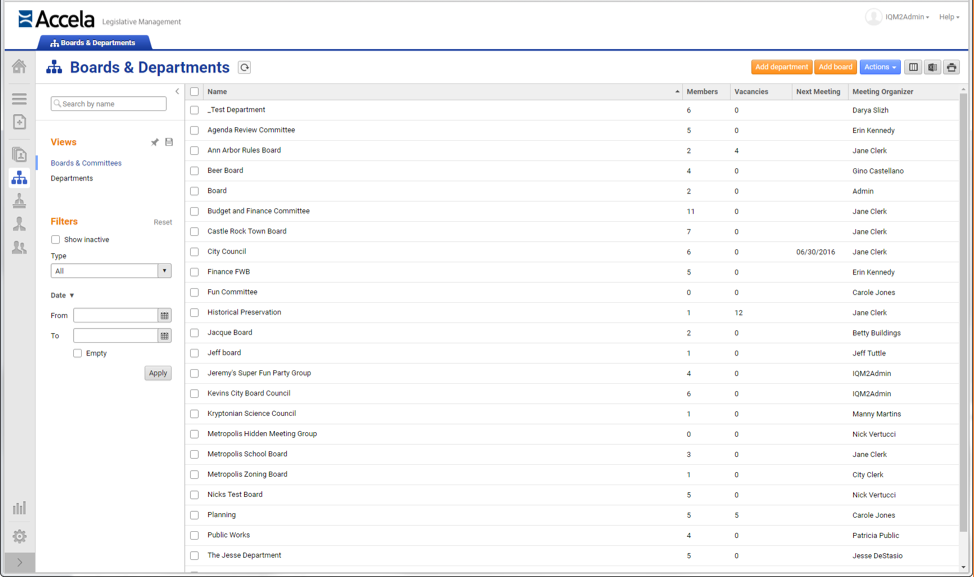Open the Type dropdown
This screenshot has width=974, height=577.
coord(111,271)
